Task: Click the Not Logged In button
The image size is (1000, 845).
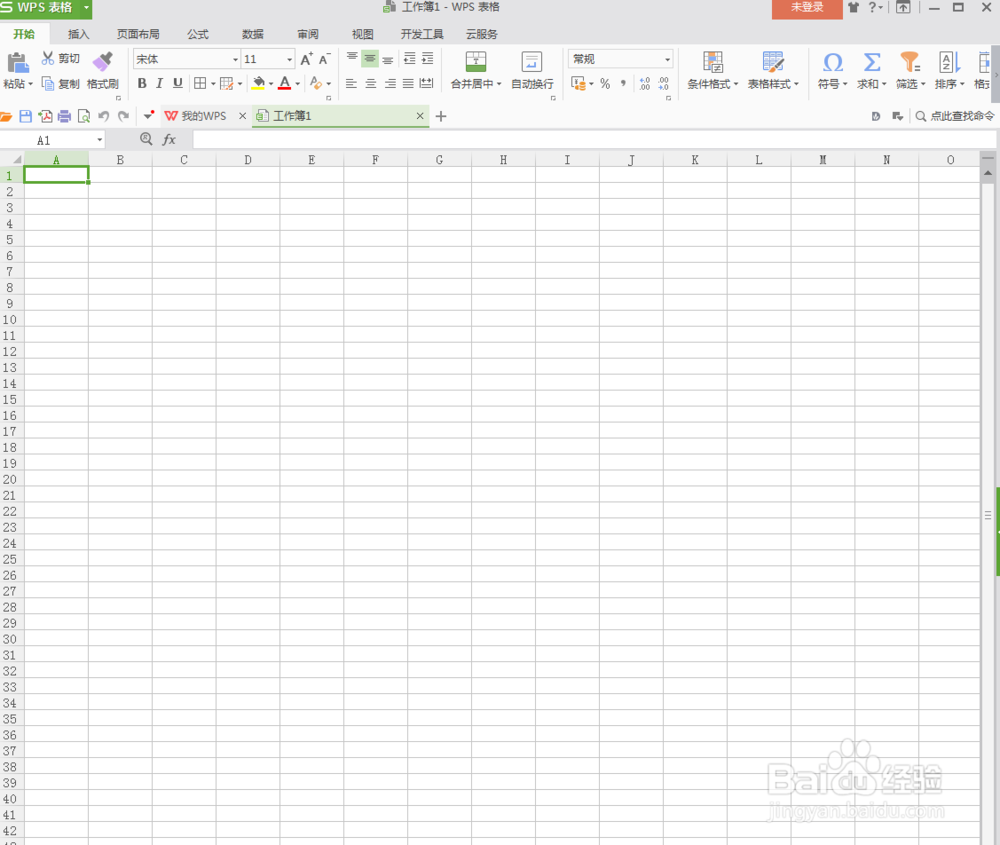Action: 807,8
